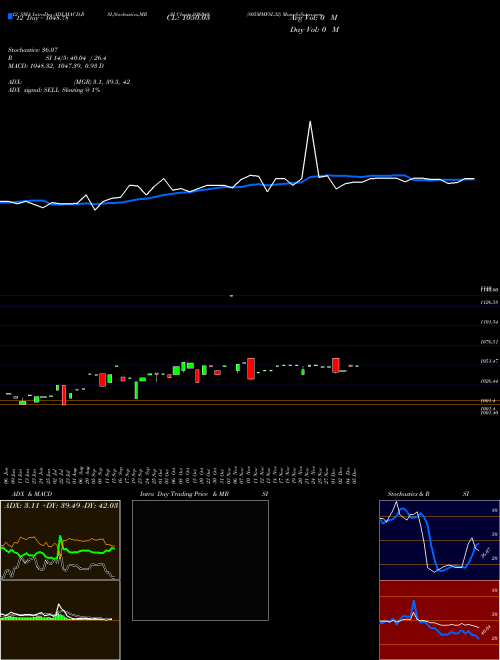Click the 1076.51 price axis label
The width and height of the screenshot is (500, 660).
[489, 342]
